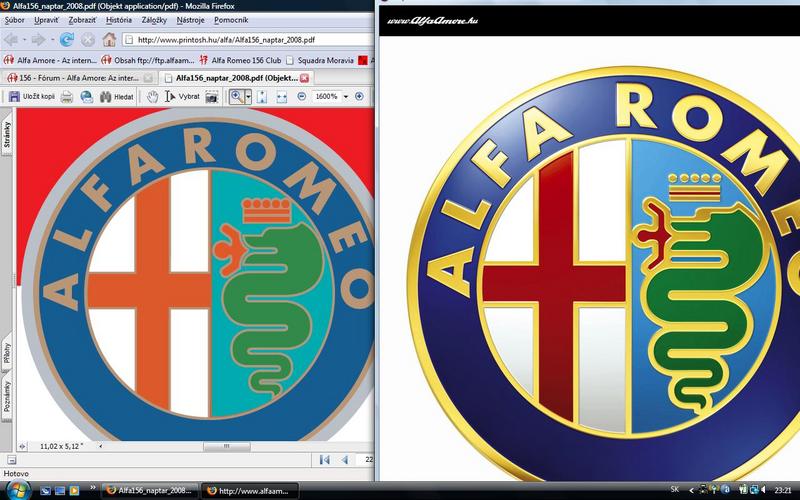Viewport: 800px width, 500px height.
Task: Click the taskbar clock 23:21
Action: (x=783, y=490)
